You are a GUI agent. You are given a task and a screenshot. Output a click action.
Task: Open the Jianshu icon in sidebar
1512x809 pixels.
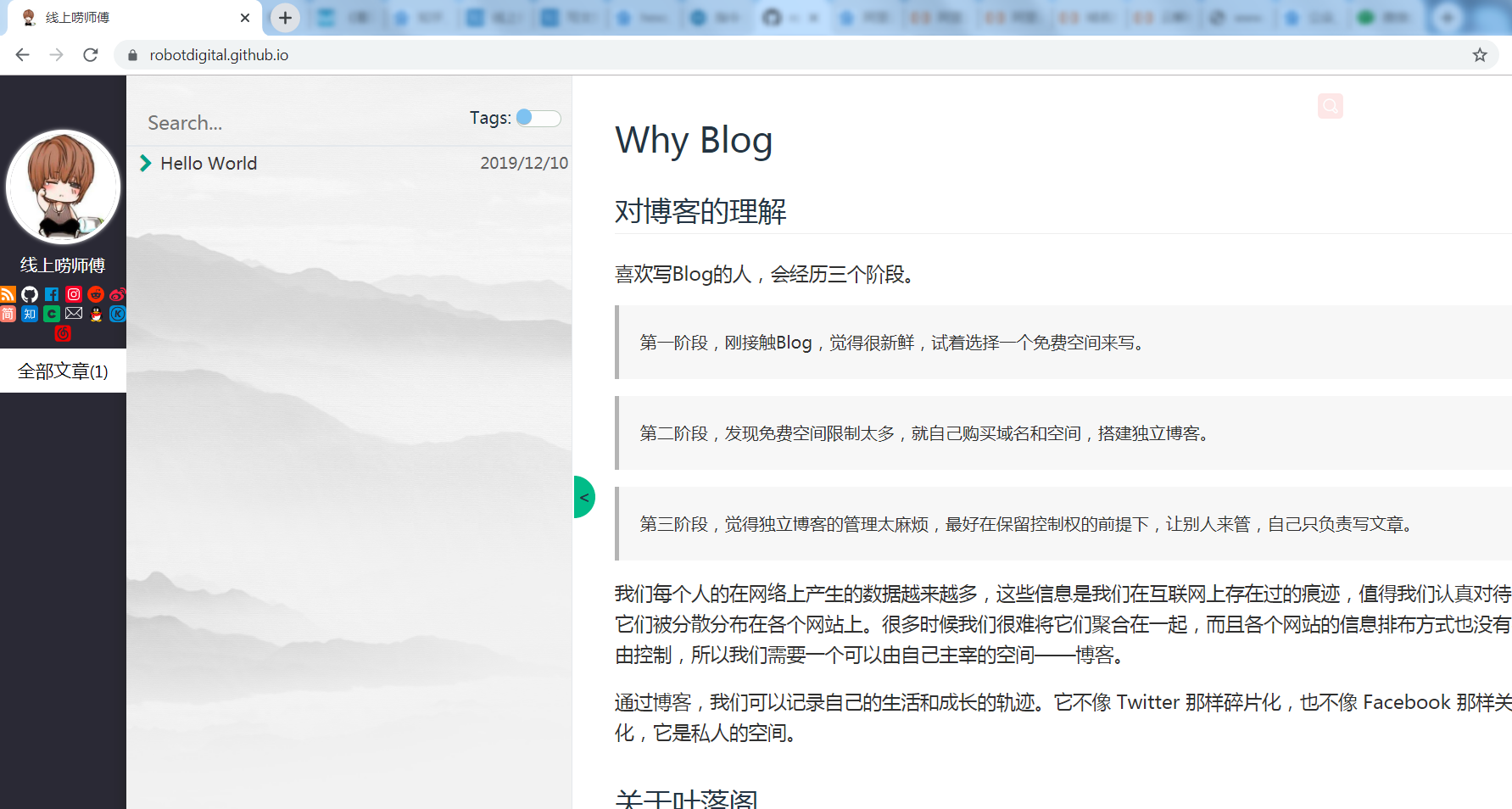8,314
